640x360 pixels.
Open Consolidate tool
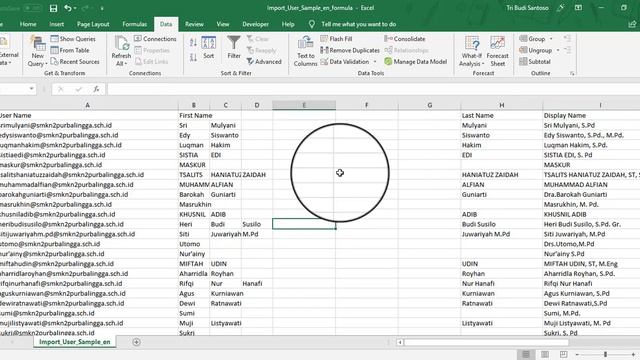pos(405,39)
